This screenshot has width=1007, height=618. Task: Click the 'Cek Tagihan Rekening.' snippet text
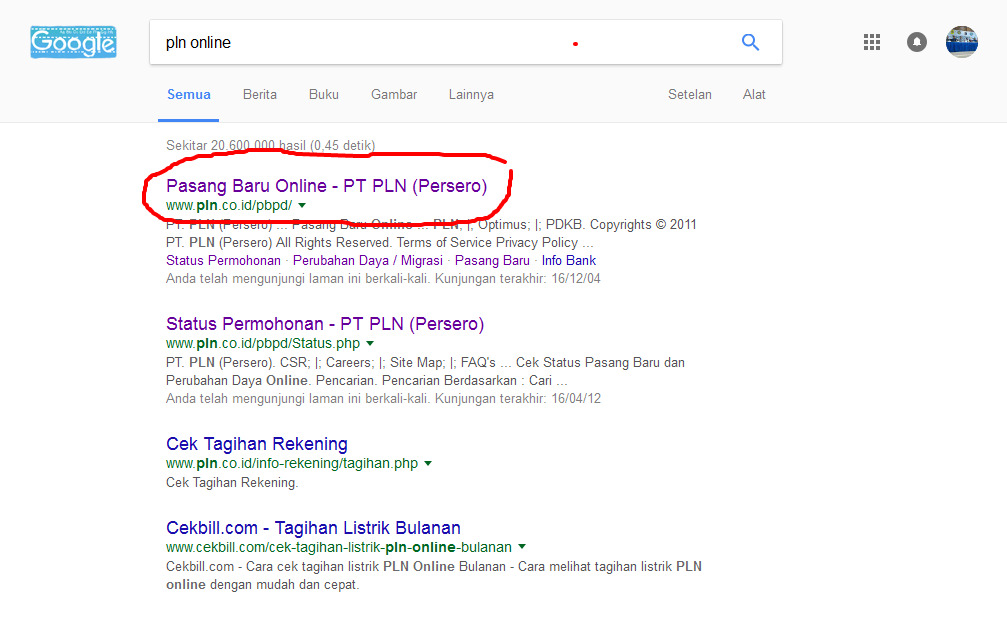pyautogui.click(x=232, y=482)
